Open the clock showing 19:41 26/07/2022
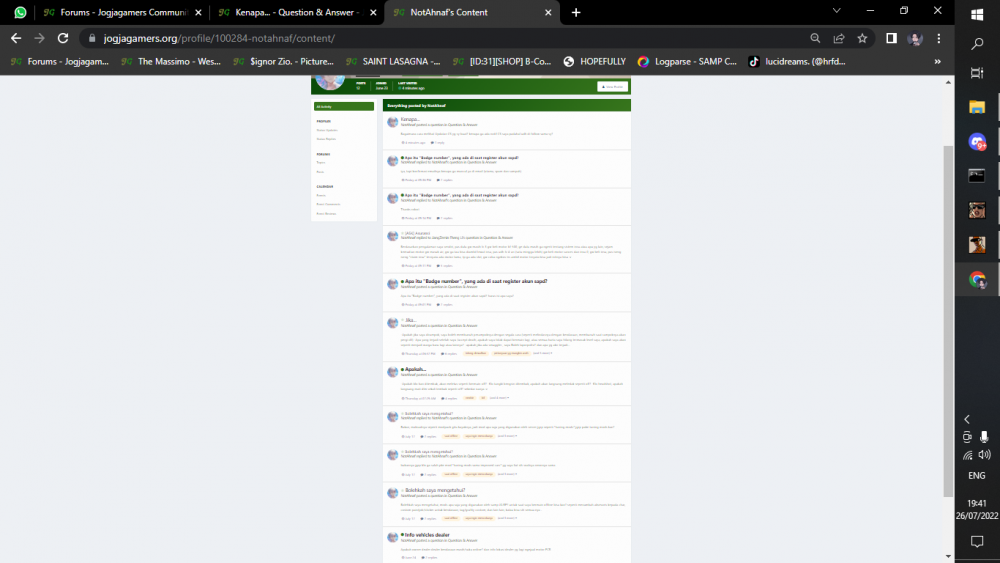Screen dimensions: 1000x563 pos(976,509)
